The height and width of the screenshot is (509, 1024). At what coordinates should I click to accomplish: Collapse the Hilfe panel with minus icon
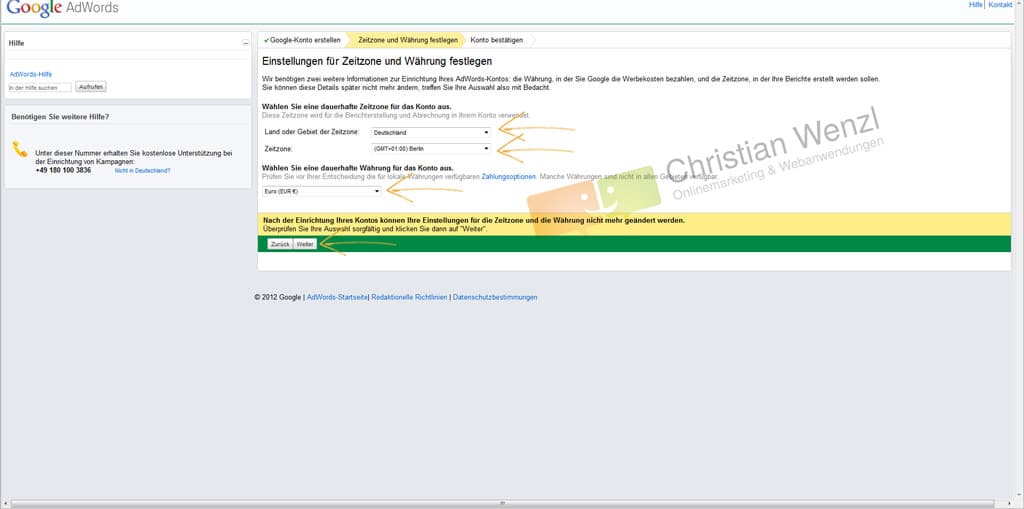[x=245, y=43]
